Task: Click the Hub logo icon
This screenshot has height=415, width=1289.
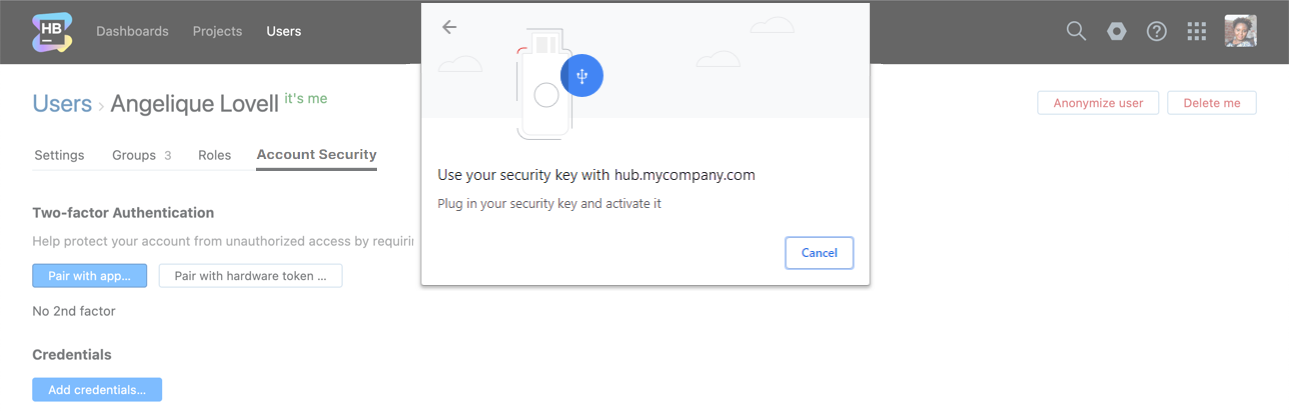Action: click(x=52, y=31)
